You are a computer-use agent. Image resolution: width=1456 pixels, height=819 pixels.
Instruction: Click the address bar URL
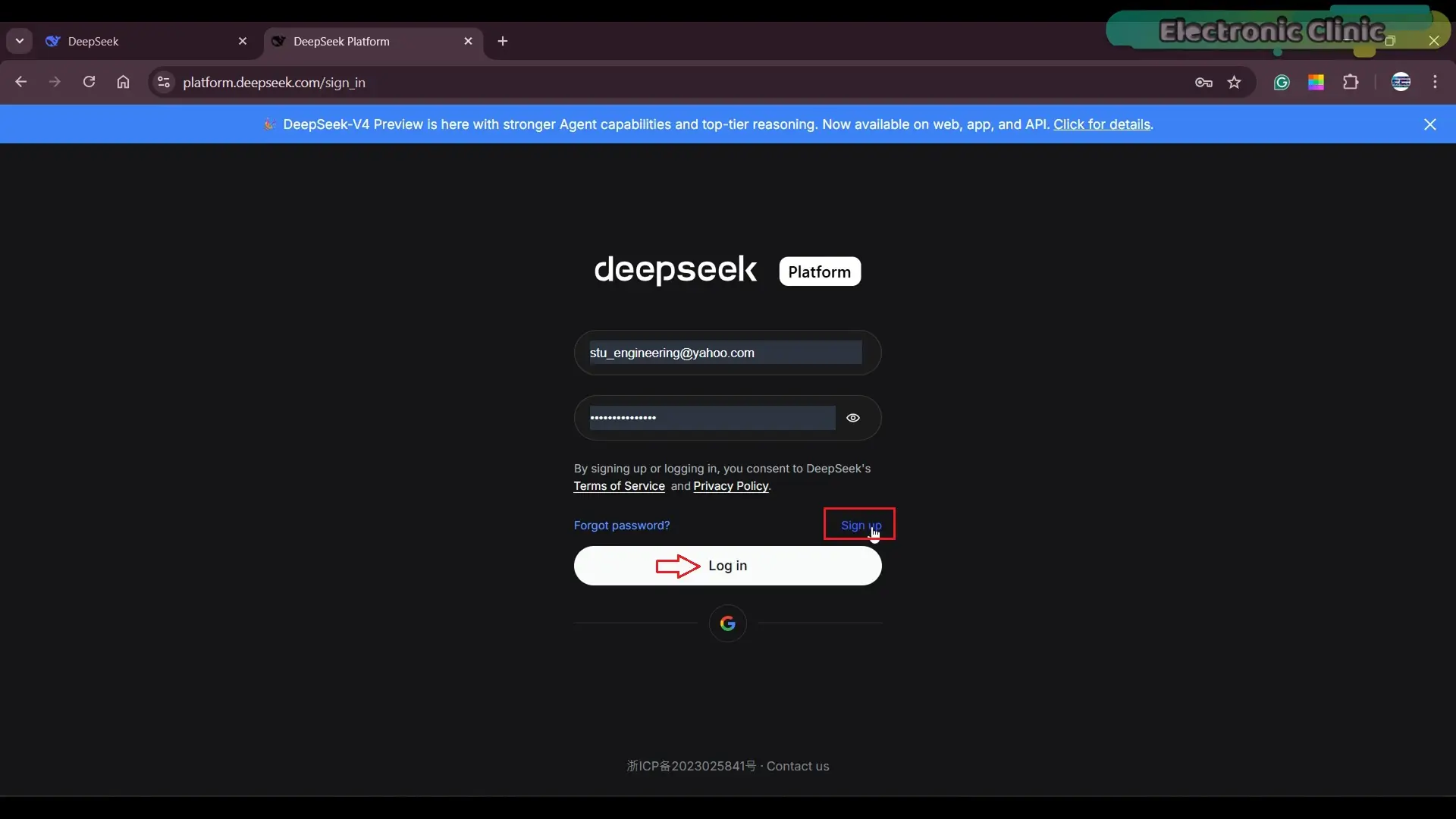point(274,83)
